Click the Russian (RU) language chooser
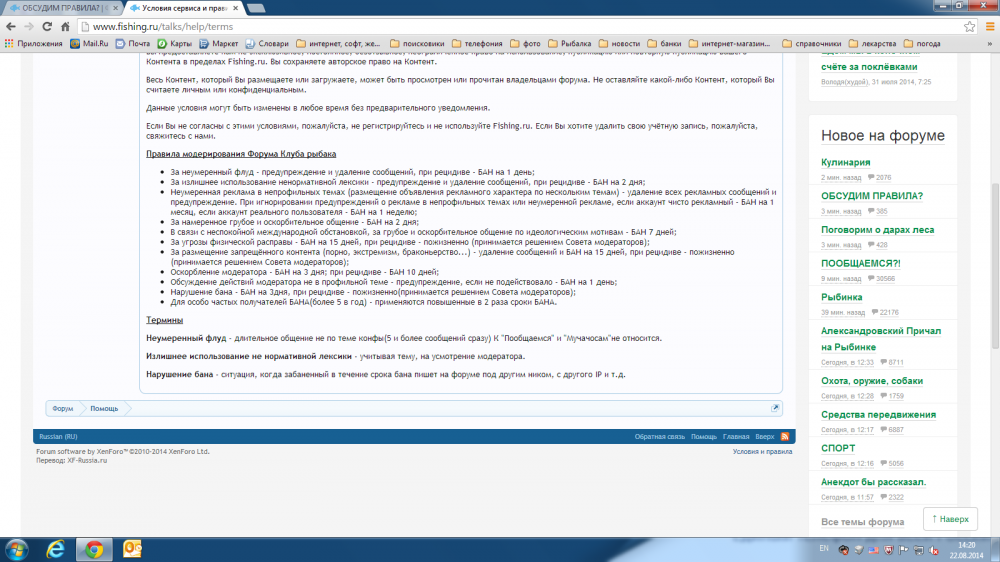Image resolution: width=1000 pixels, height=562 pixels. click(55, 437)
